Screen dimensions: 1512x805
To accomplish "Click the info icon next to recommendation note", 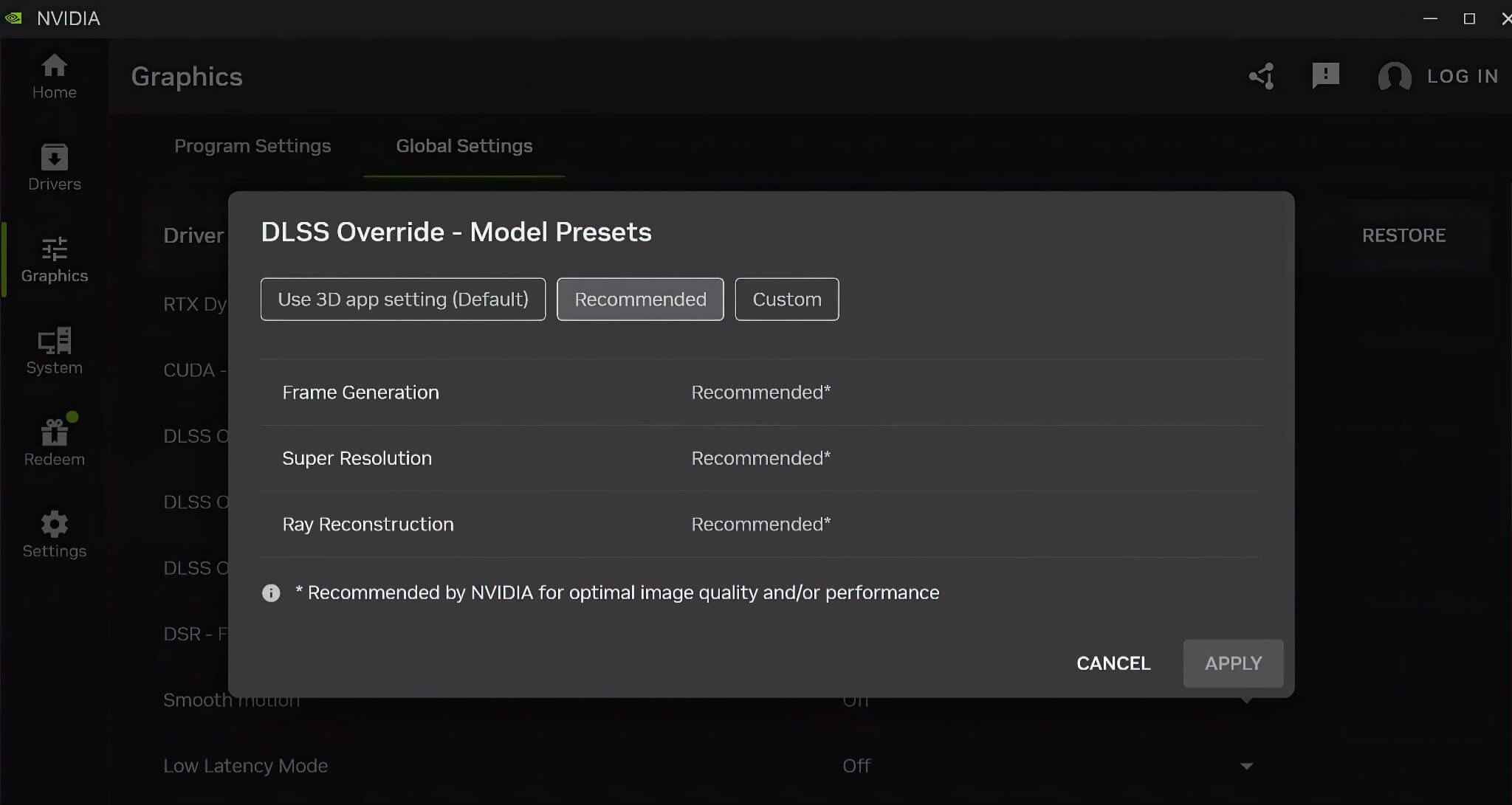I will click(271, 592).
